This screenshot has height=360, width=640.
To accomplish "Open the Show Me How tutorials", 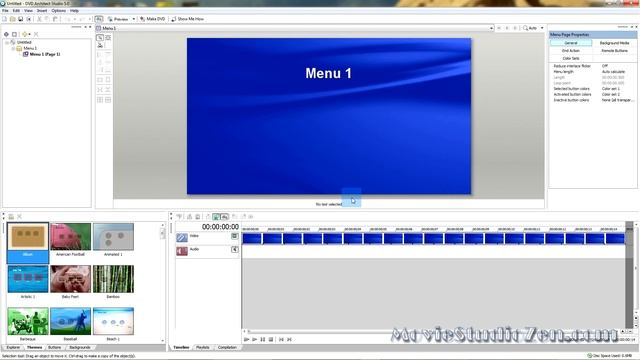I will coord(187,19).
